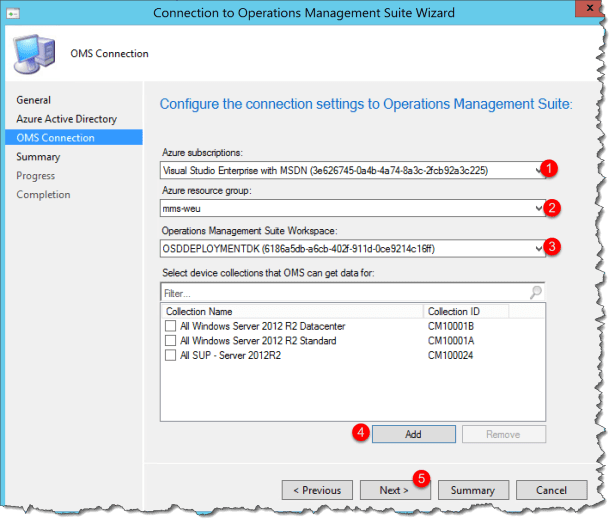Go to the Azure Active Directory step
Viewport: 615px width, 524px height.
[67, 119]
